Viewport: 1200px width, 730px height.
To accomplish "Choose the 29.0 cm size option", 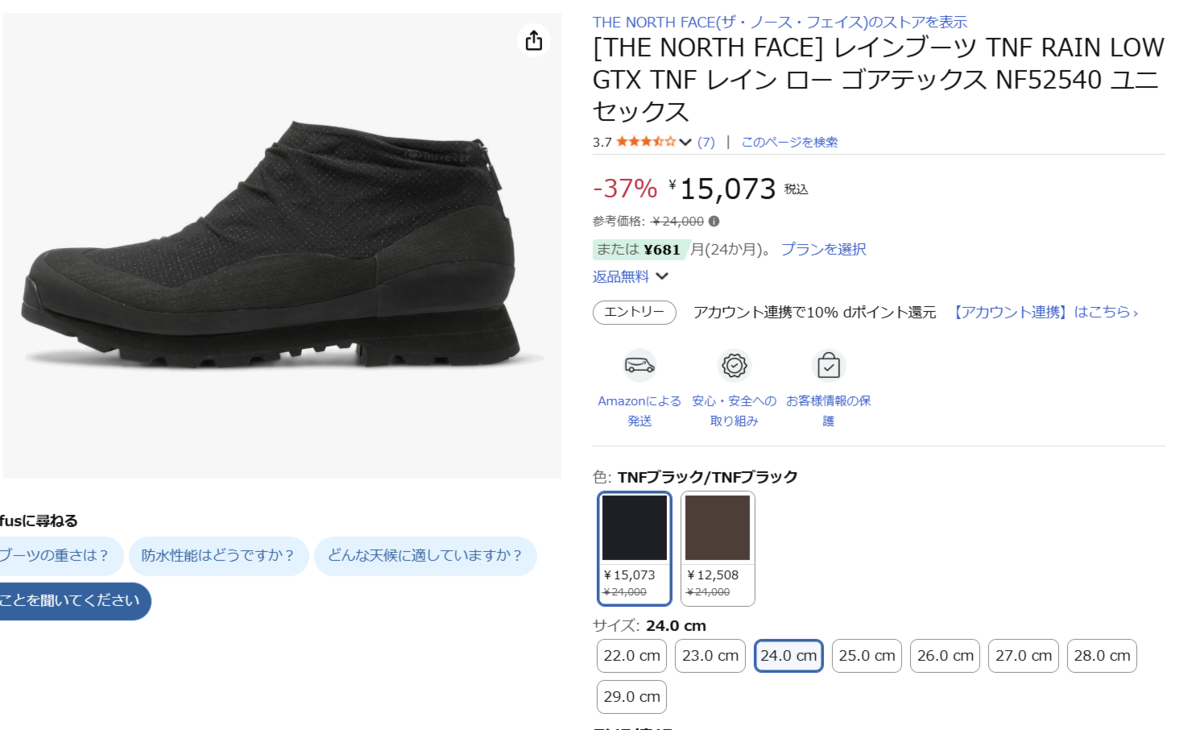I will click(632, 697).
